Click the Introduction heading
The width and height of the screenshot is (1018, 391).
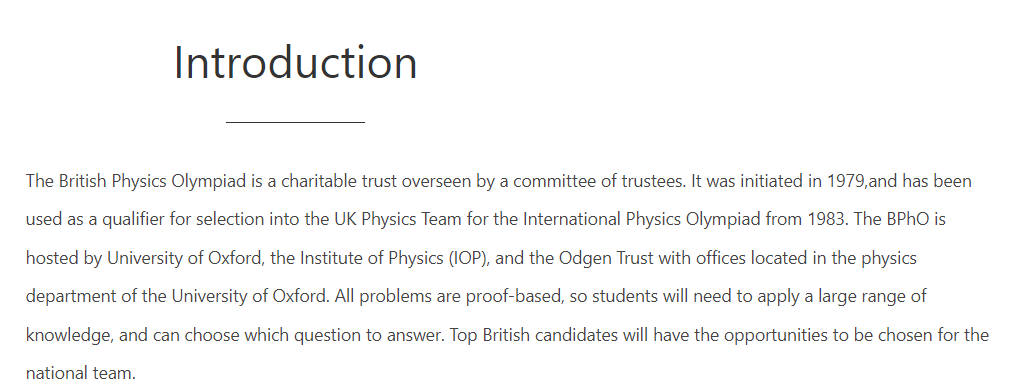point(295,62)
